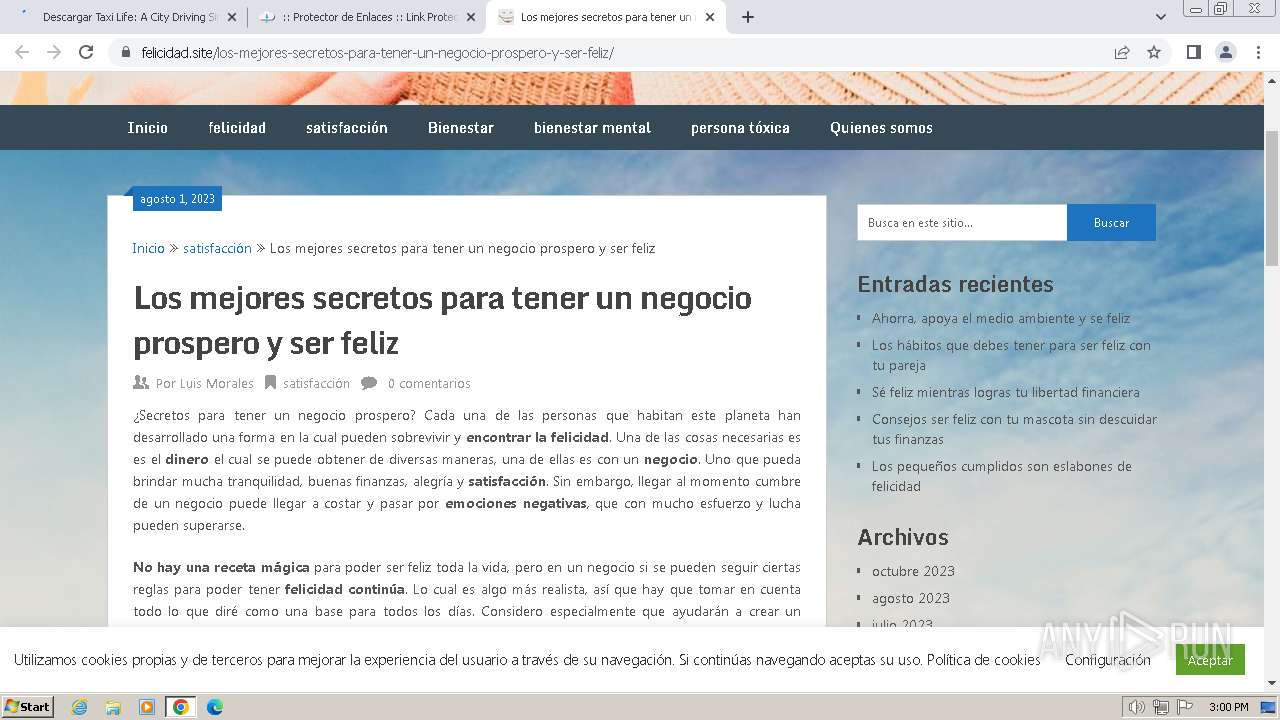
Task: Click the Buscar search button
Action: 1111,223
